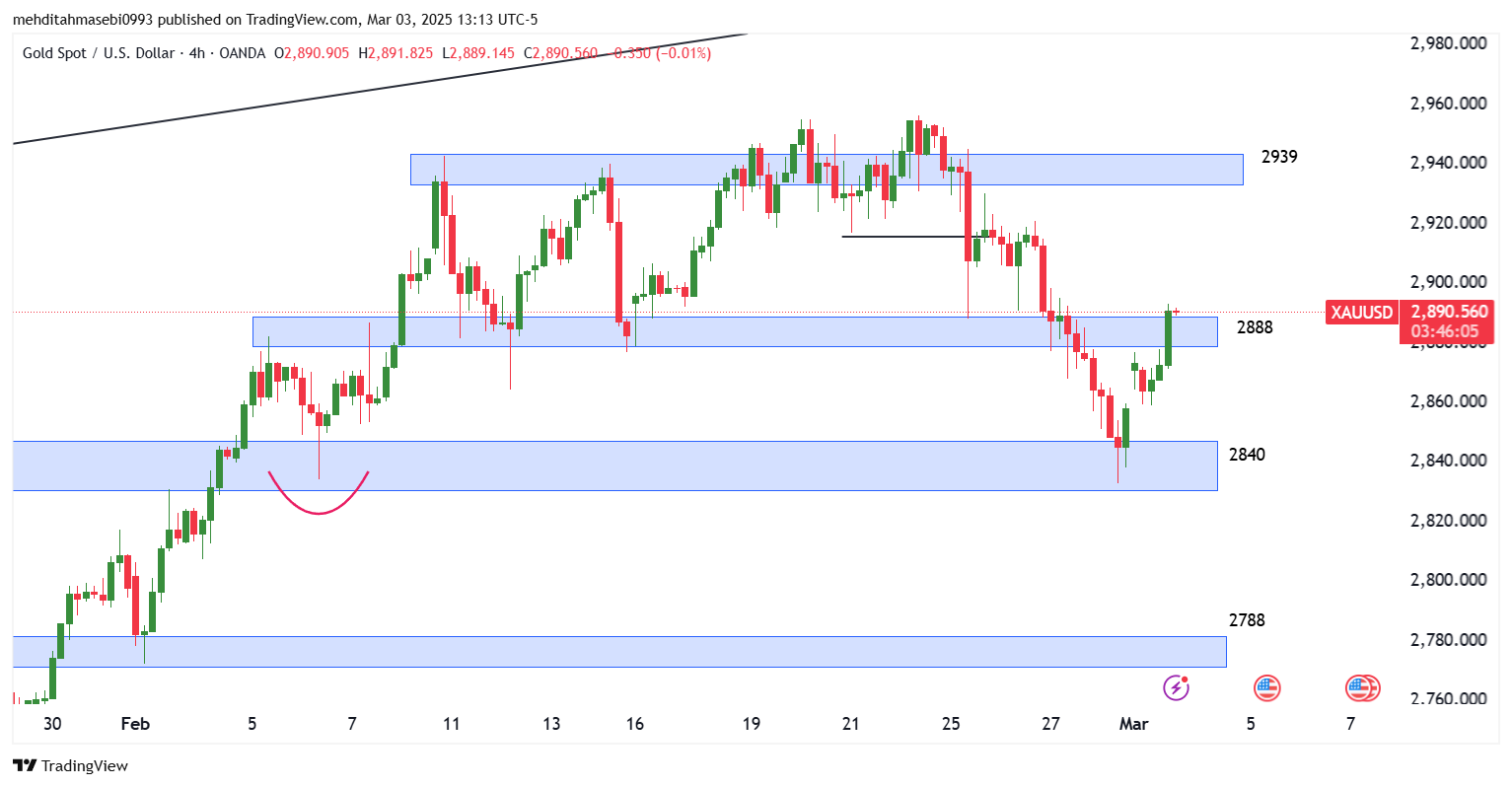Open the stacked US flags event icon
1512x787 pixels.
point(1362,687)
